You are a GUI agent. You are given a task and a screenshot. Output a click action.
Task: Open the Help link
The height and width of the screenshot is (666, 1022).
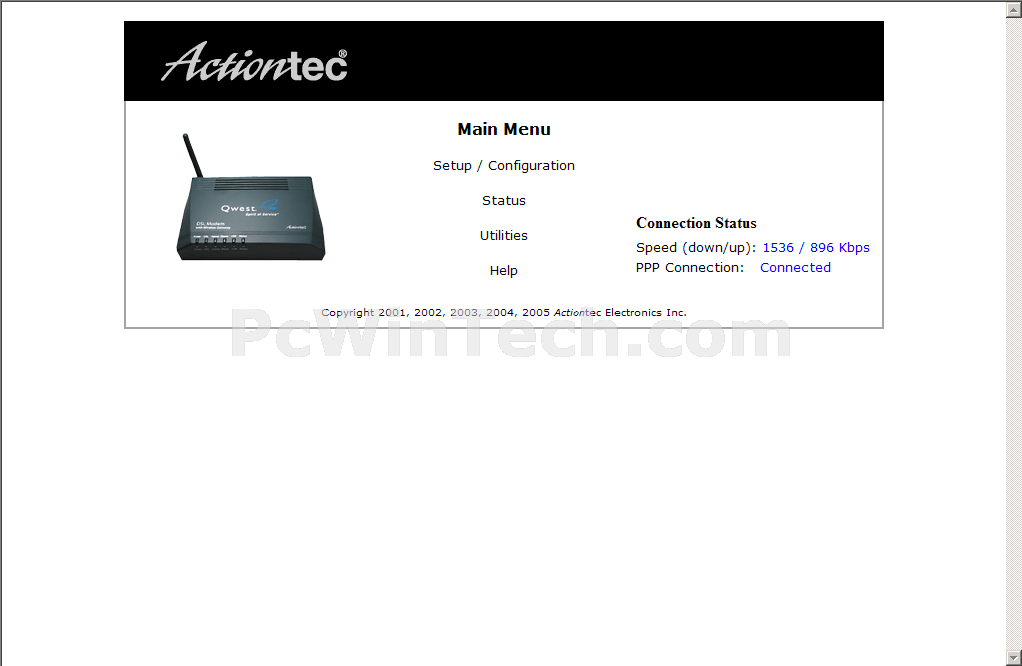[x=504, y=270]
